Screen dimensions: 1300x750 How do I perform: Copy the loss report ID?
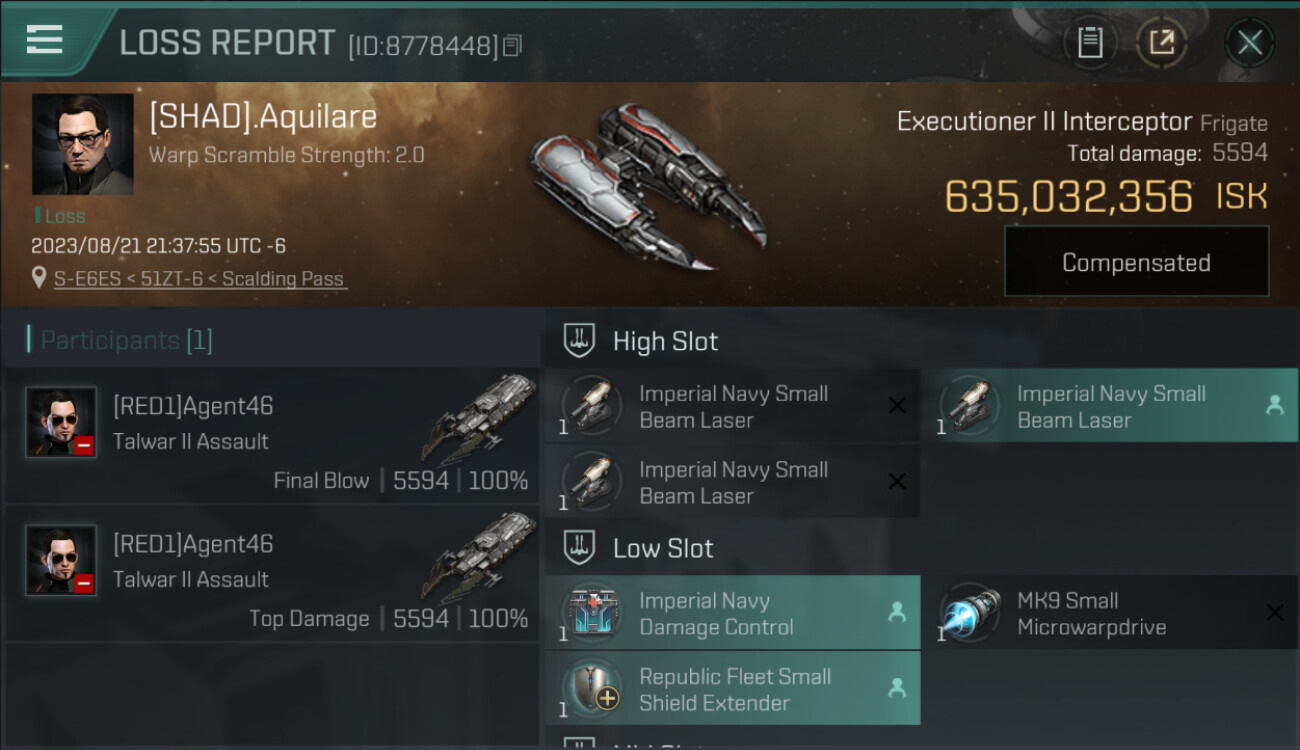(x=512, y=46)
